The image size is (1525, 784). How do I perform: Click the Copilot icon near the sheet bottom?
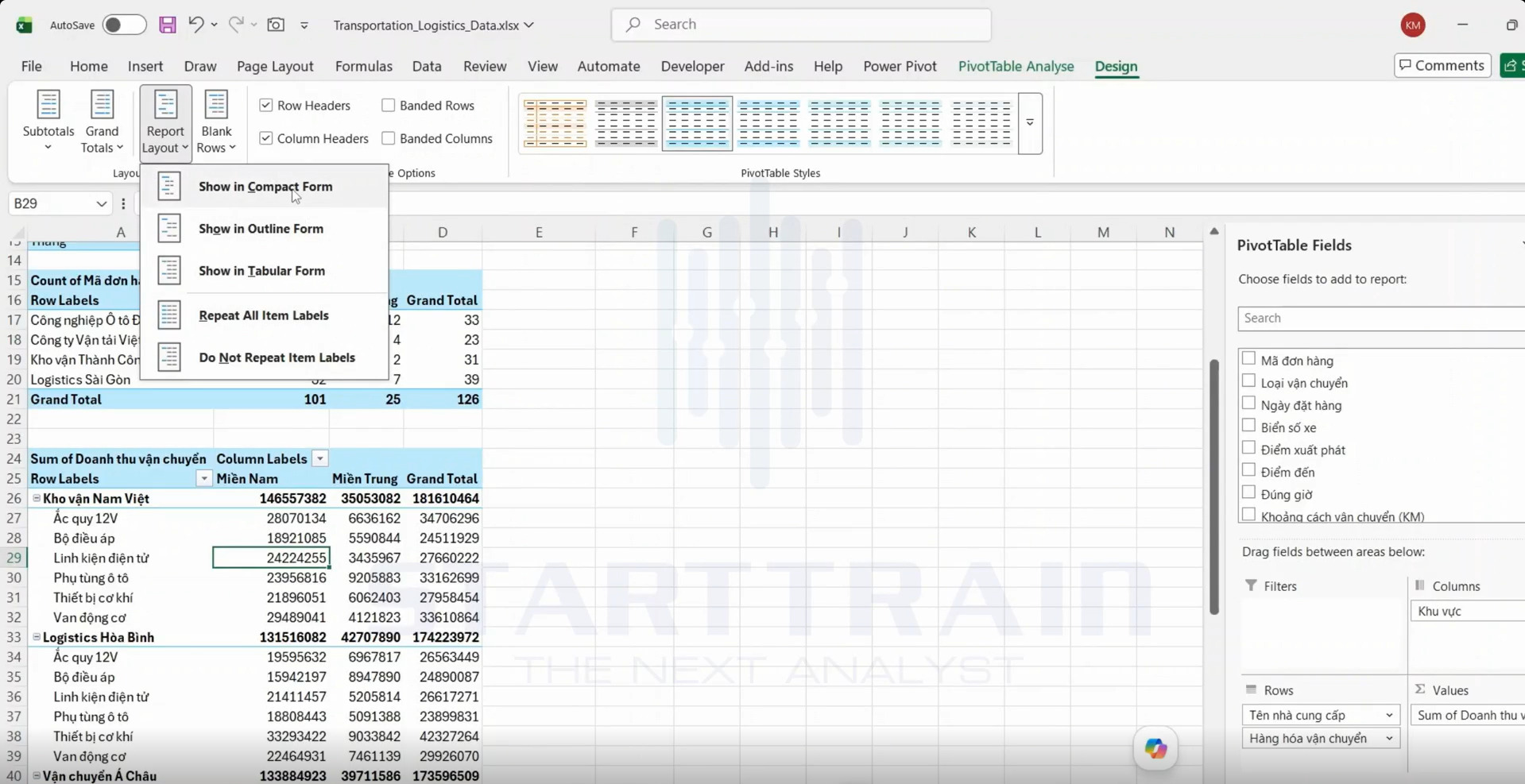[1155, 748]
